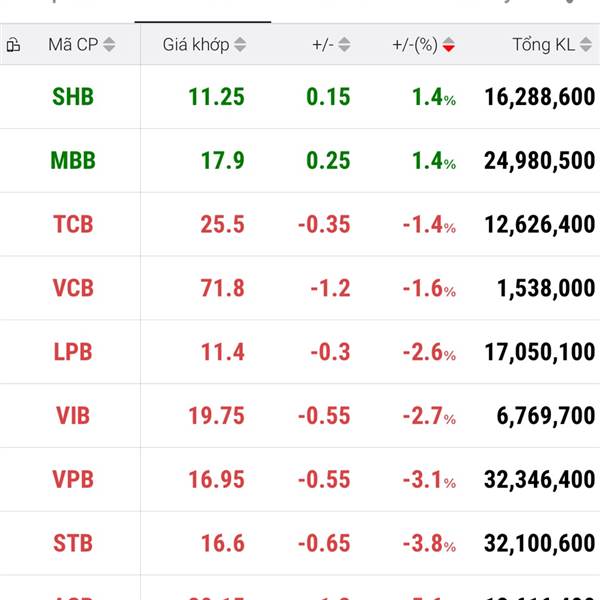The image size is (600, 600).
Task: Open LPB stock ticker
Action: [73, 352]
